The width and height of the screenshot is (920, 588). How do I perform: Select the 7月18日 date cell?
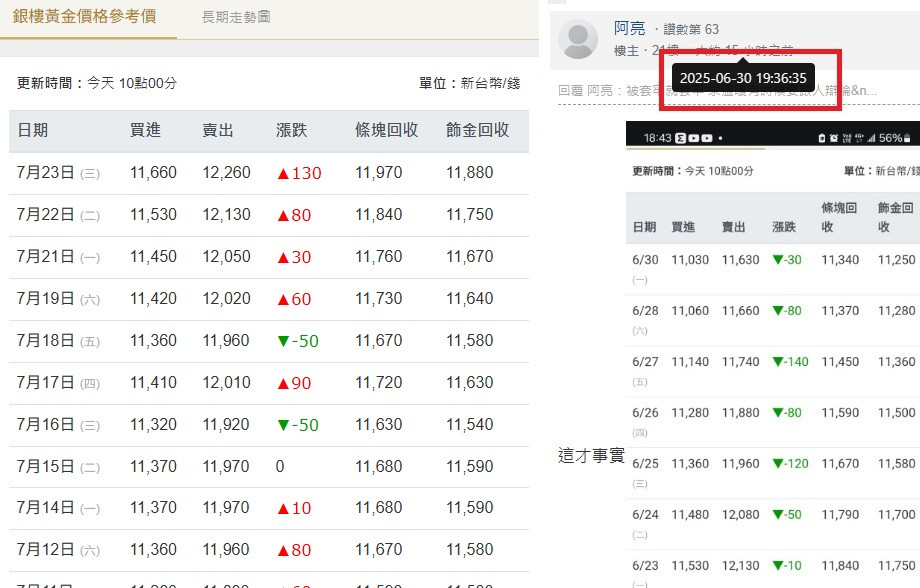[58, 341]
